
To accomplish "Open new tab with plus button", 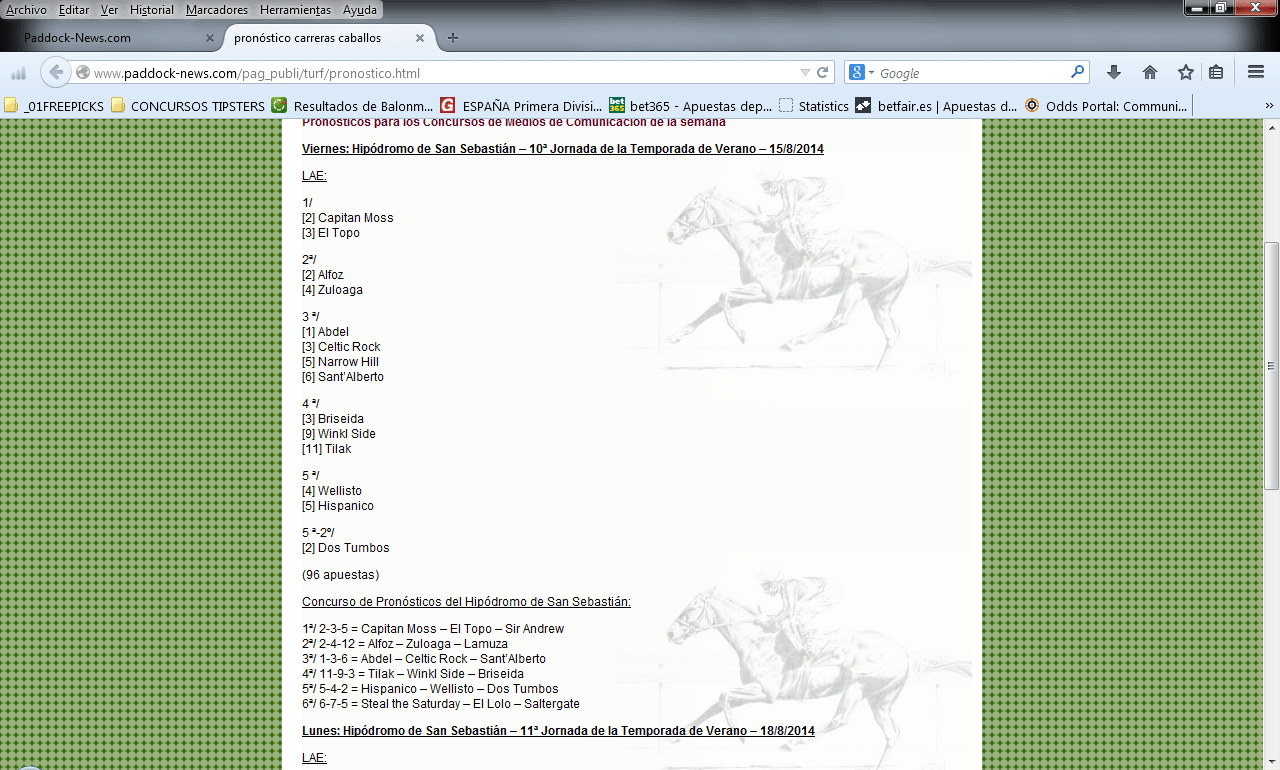I will click(x=453, y=38).
